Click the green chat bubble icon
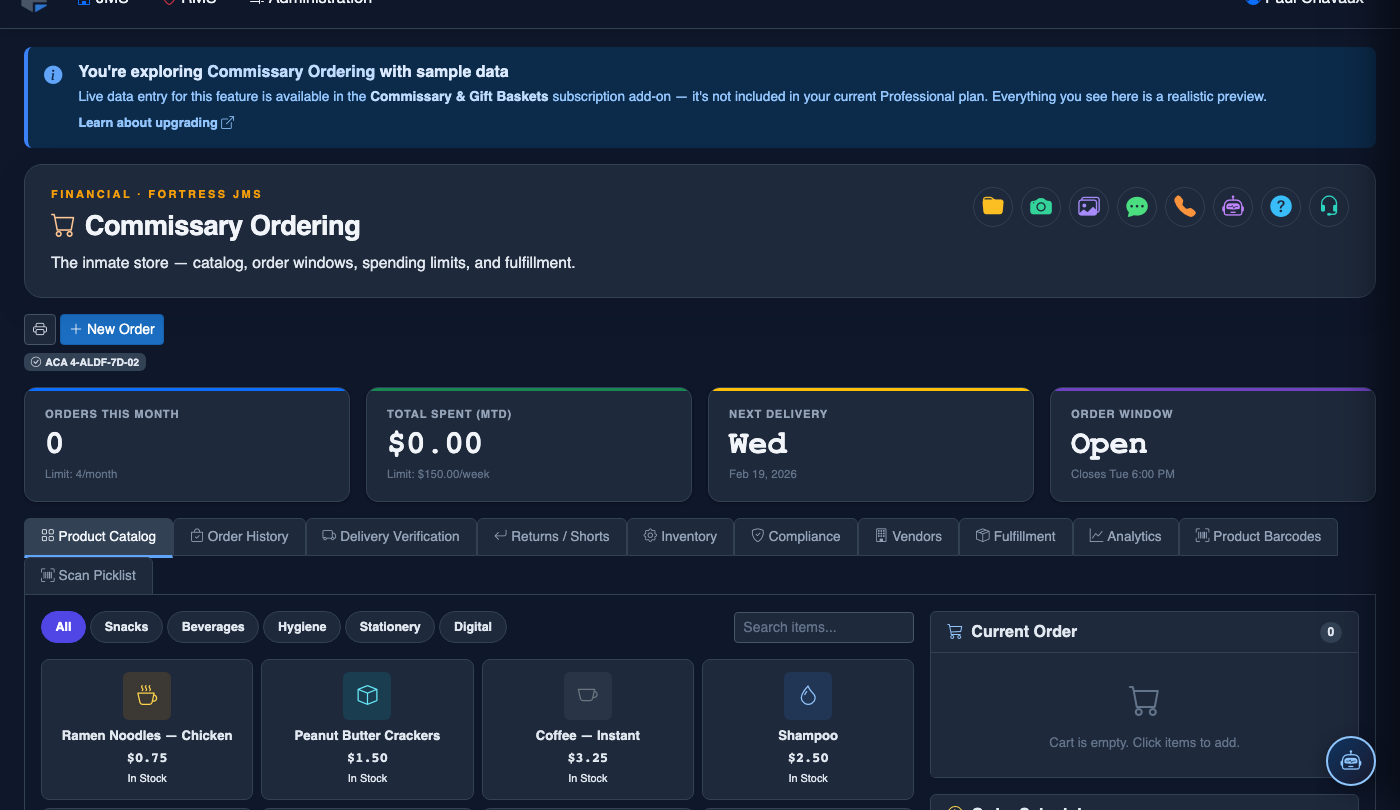Image resolution: width=1400 pixels, height=810 pixels. (x=1137, y=207)
